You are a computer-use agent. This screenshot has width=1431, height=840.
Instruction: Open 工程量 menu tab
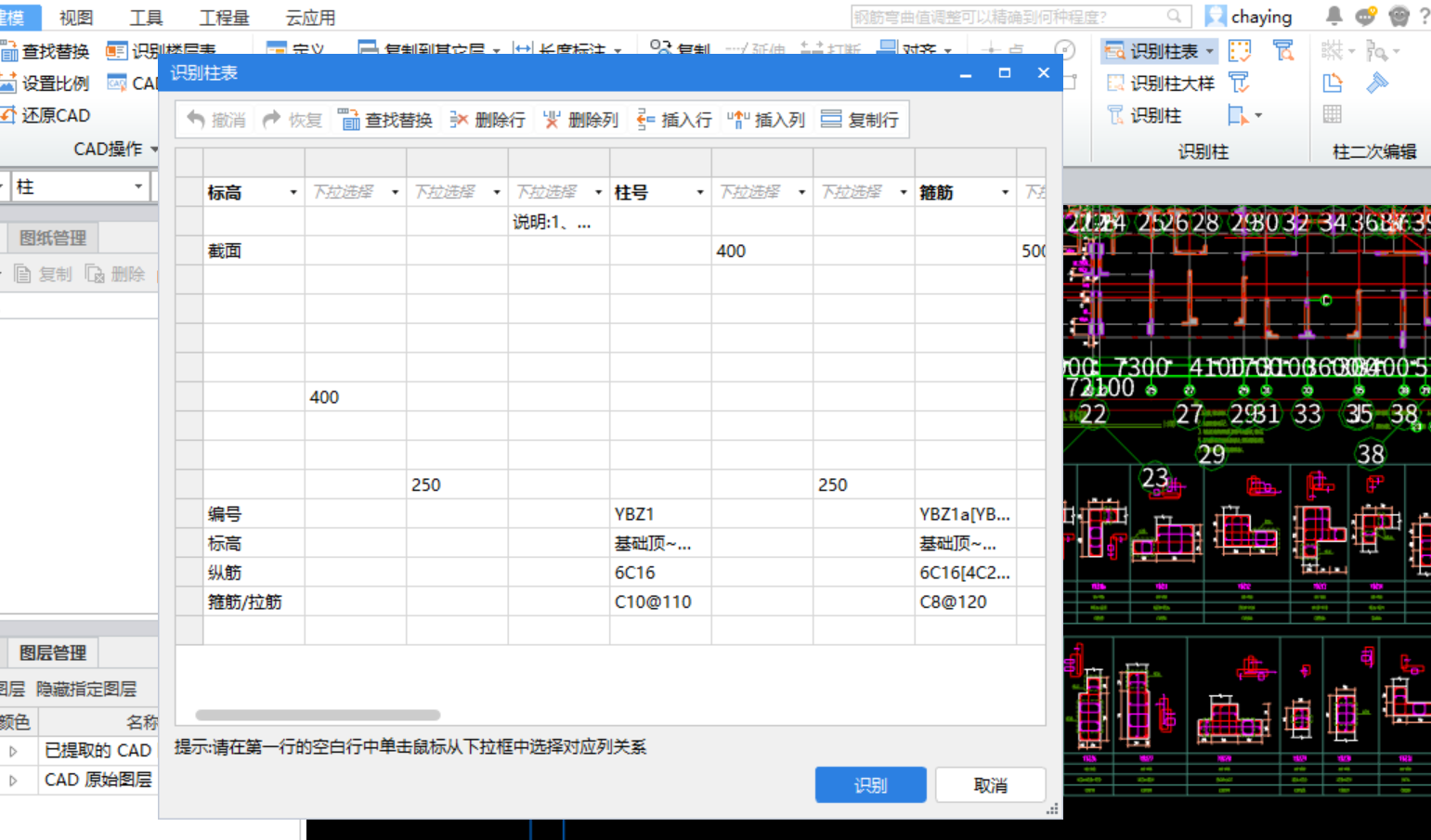(225, 17)
